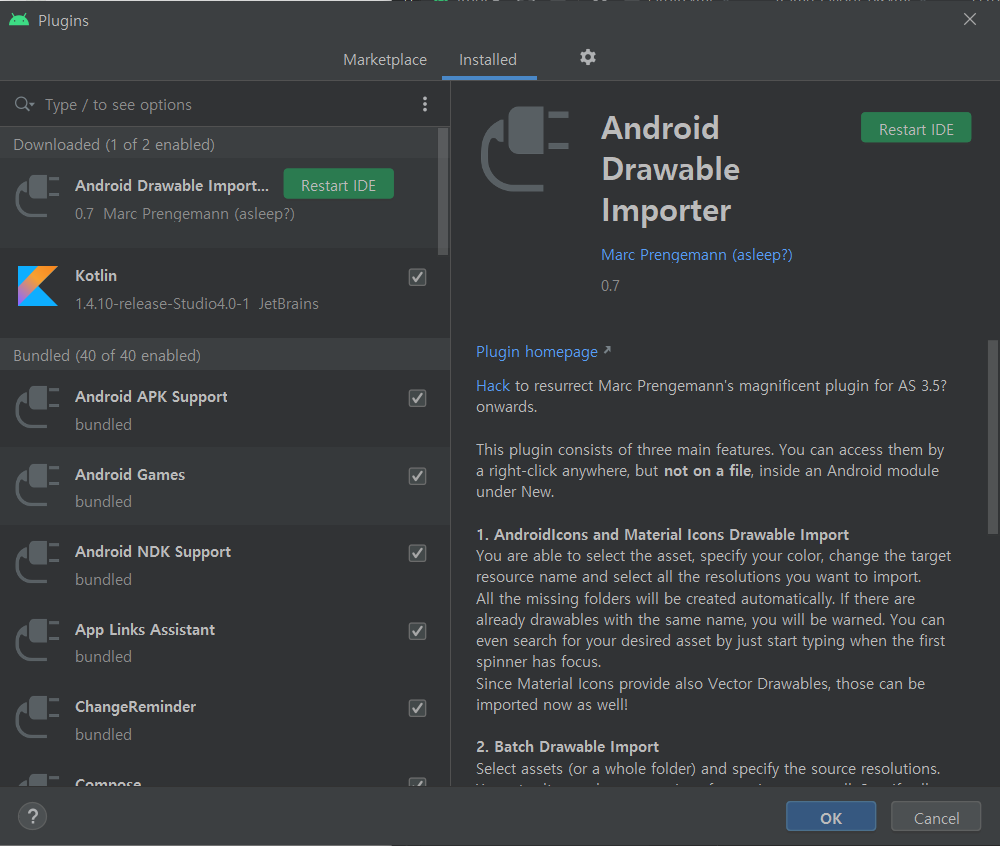Select the Android NDK Support name
The width and height of the screenshot is (1000, 846).
(x=153, y=551)
